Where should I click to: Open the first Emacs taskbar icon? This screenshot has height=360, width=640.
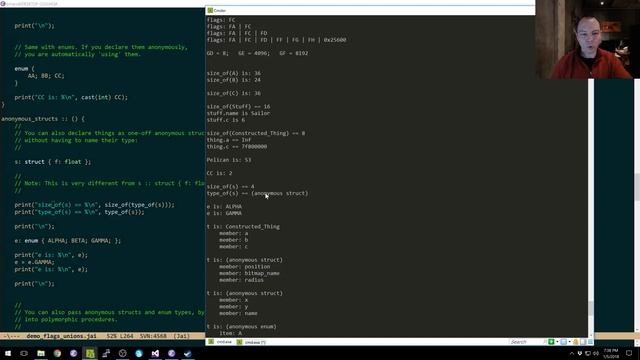pos(73,353)
